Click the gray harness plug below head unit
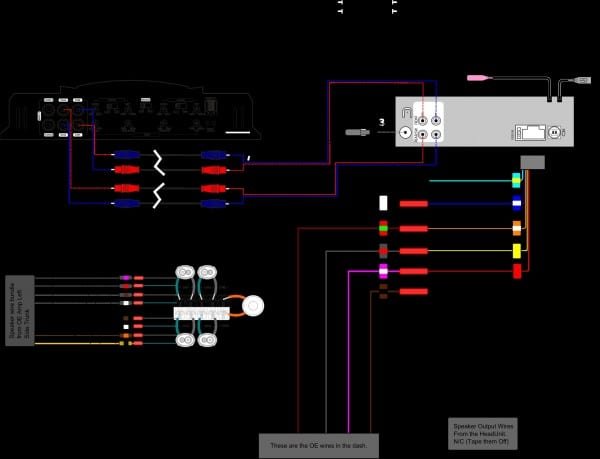Screen dimensions: 600x459 [533, 162]
